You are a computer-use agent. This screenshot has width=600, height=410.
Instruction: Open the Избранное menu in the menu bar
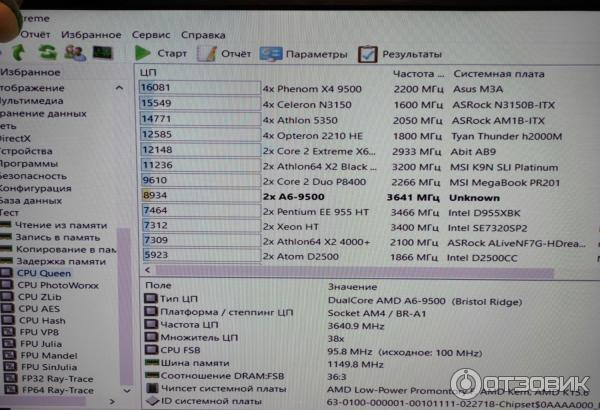[91, 34]
